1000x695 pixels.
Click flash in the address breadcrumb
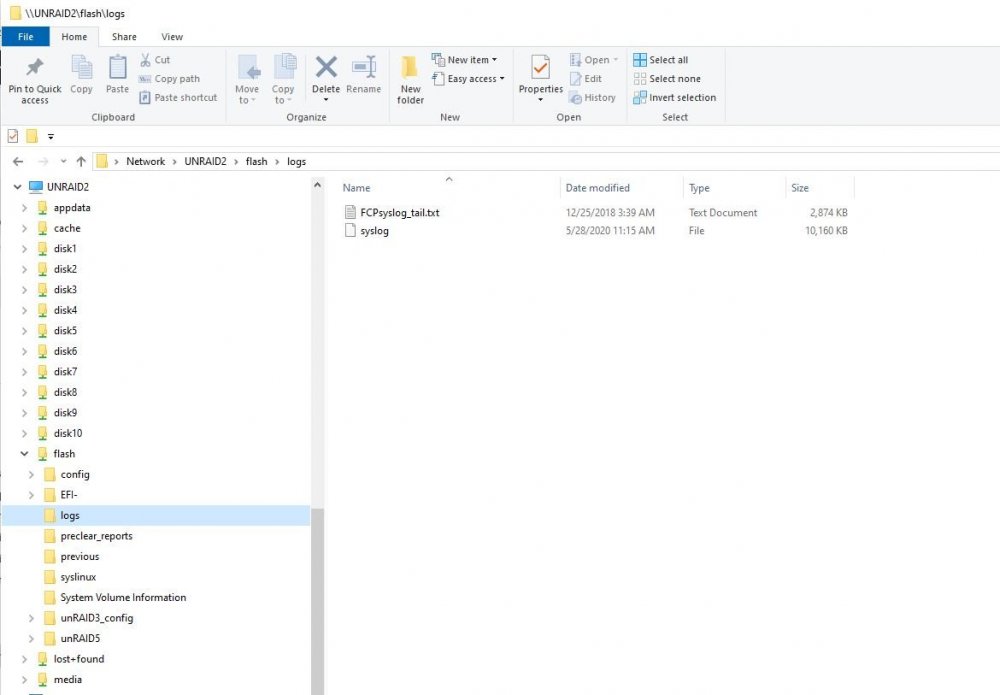[x=256, y=161]
